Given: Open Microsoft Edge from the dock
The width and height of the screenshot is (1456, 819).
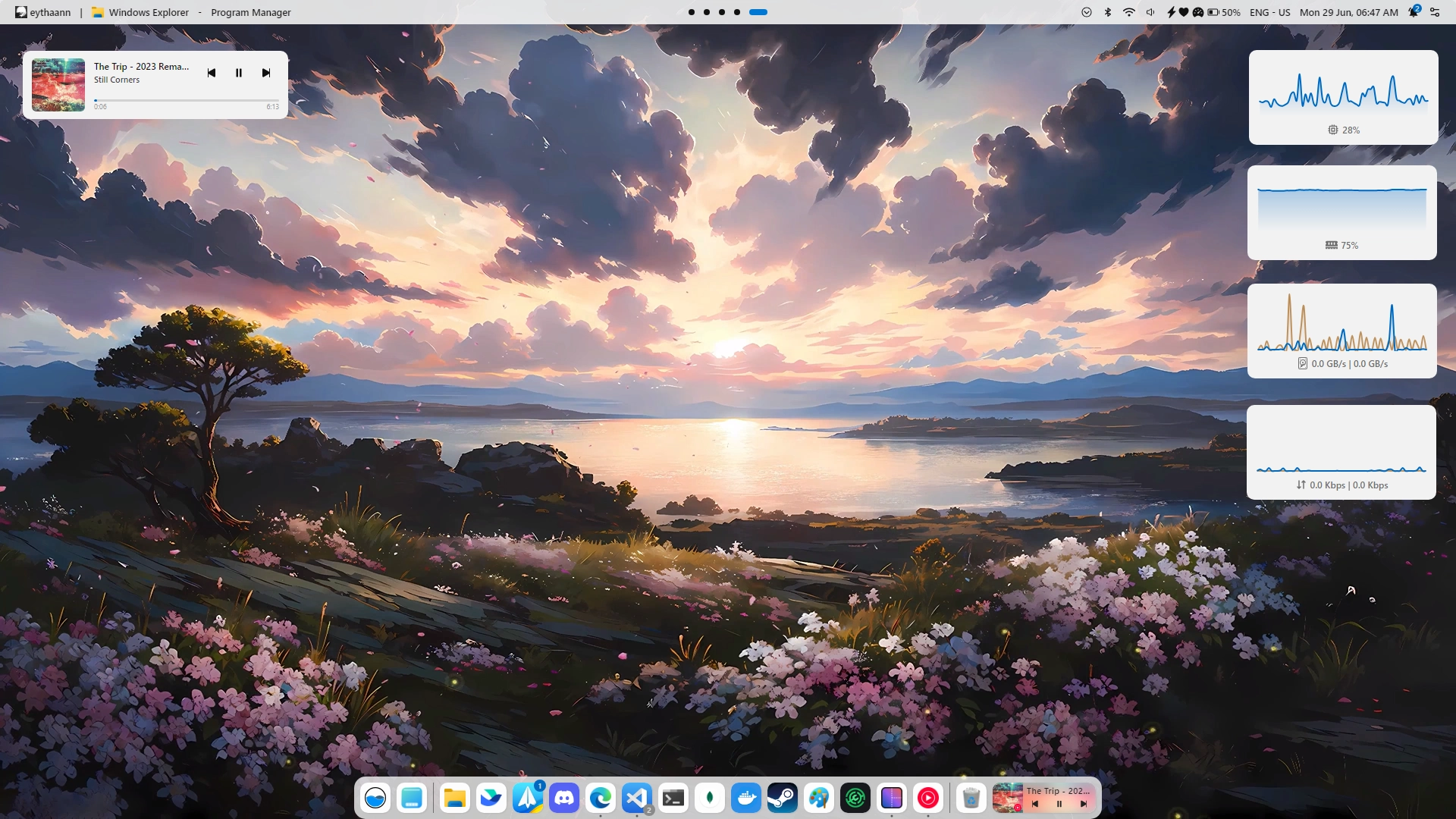Looking at the screenshot, I should point(601,798).
